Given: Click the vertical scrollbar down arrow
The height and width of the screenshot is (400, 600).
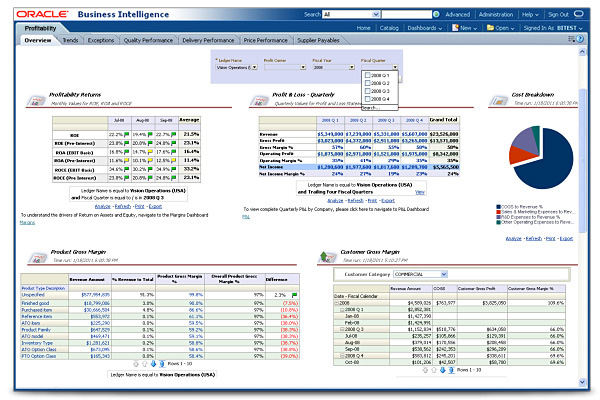Looking at the screenshot, I should coord(582,382).
